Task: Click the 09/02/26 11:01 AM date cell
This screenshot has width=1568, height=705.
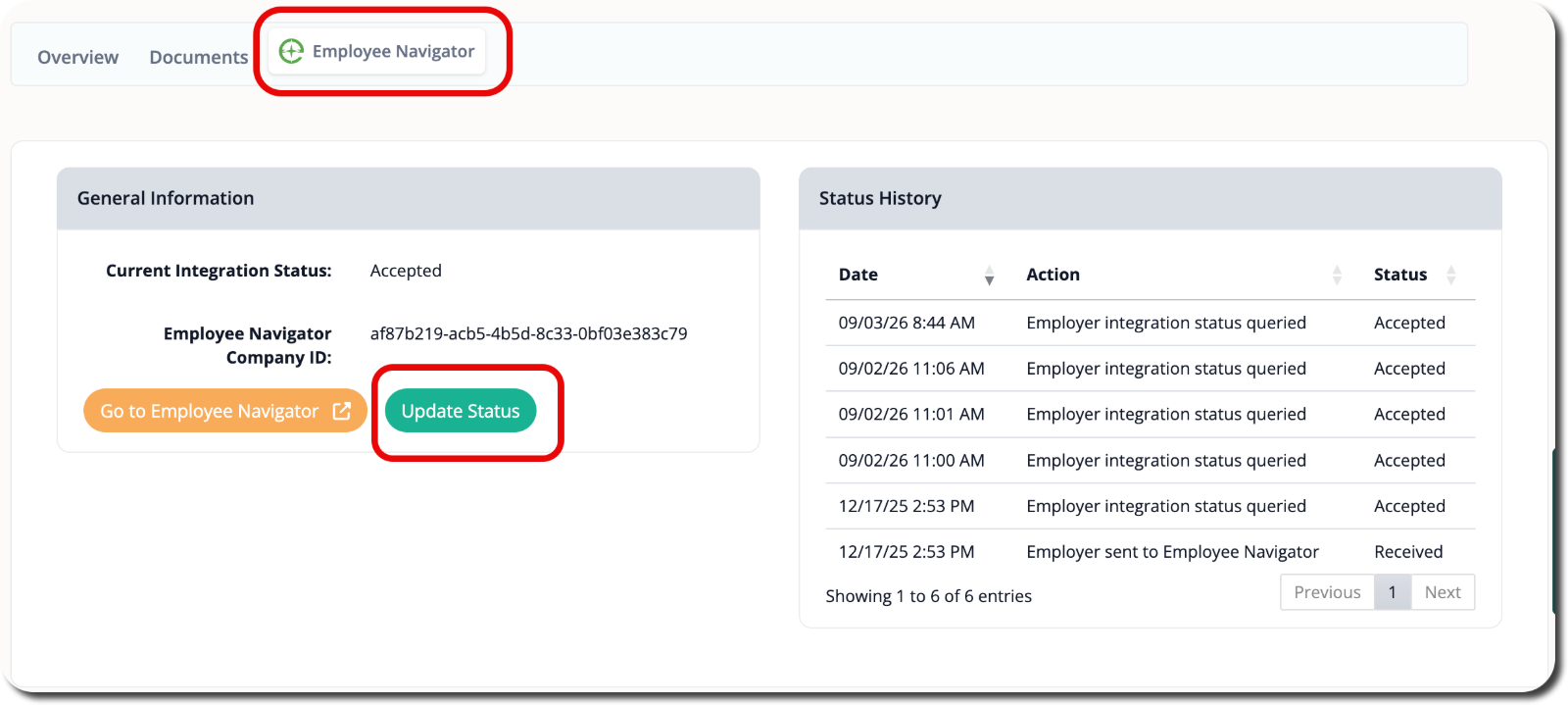Action: [x=911, y=414]
